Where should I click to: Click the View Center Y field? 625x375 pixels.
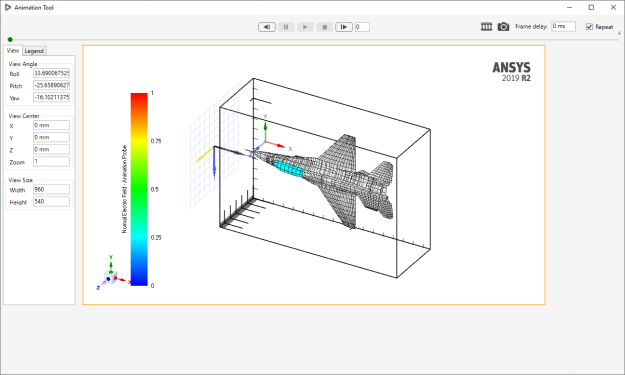point(51,137)
